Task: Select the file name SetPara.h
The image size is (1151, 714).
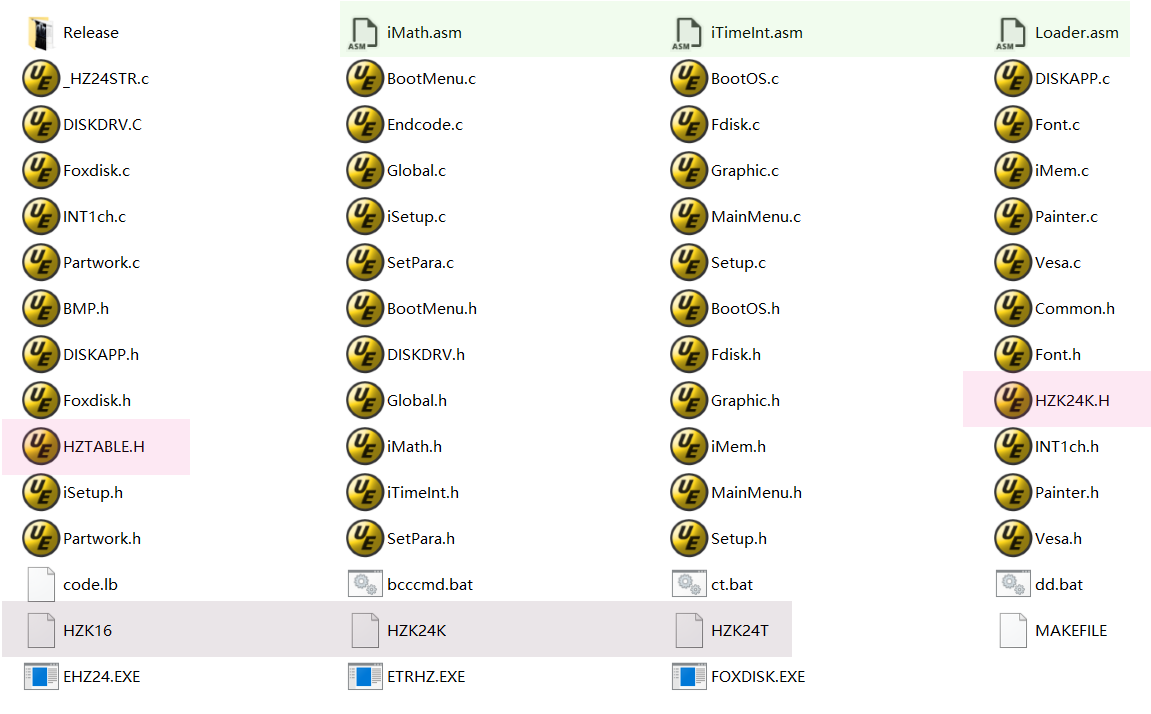Action: (421, 539)
